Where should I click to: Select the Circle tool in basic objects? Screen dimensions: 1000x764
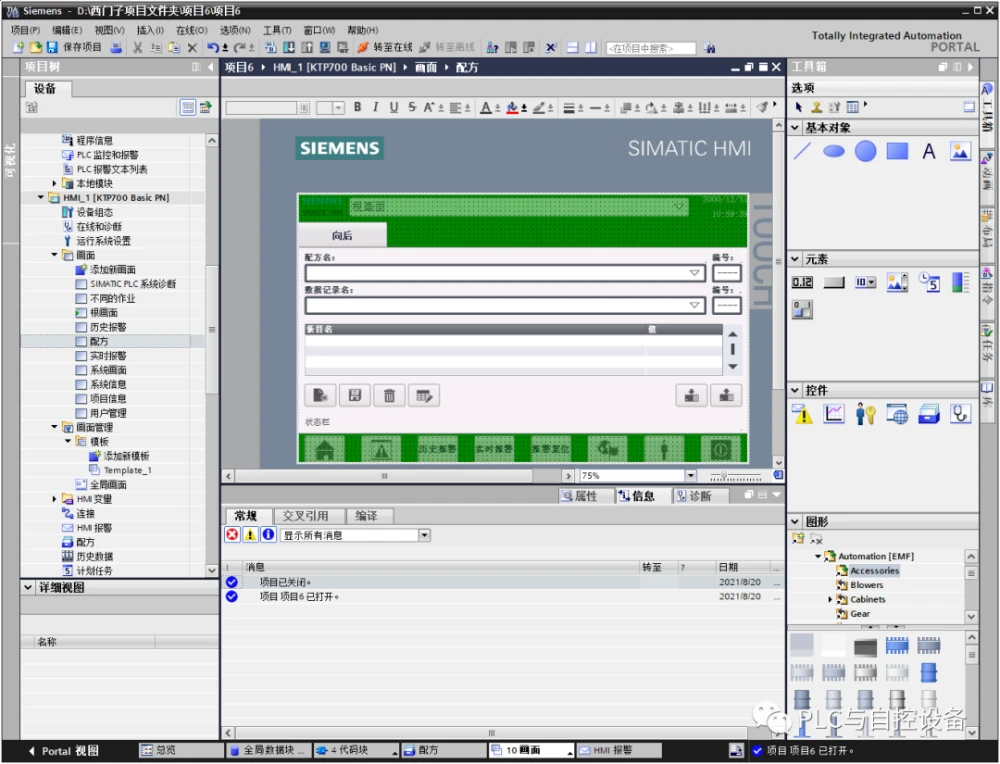pos(865,151)
